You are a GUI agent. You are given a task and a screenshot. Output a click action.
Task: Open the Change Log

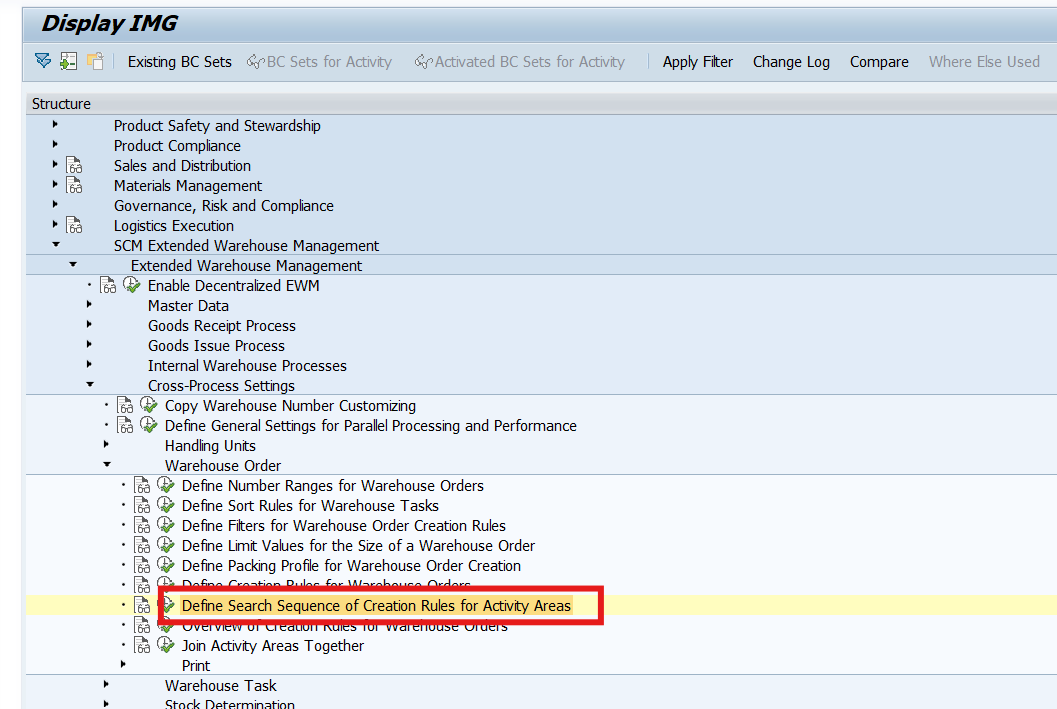tap(791, 62)
